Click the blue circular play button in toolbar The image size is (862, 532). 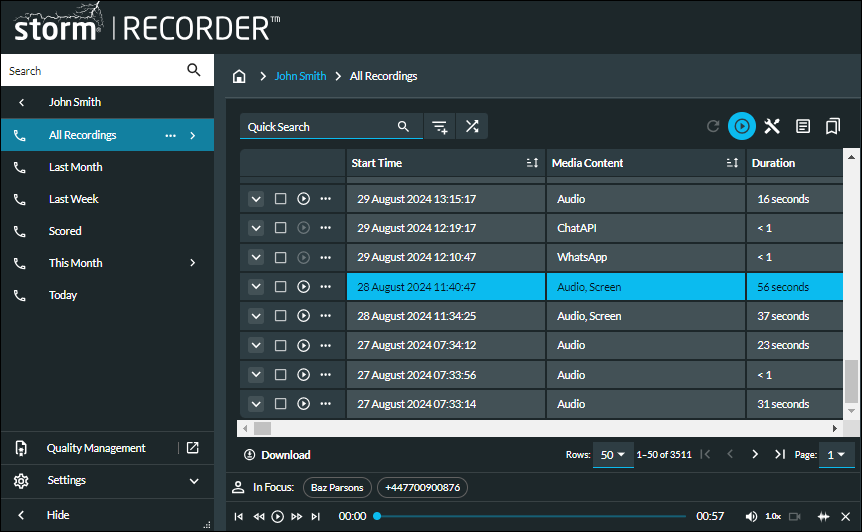click(x=741, y=126)
